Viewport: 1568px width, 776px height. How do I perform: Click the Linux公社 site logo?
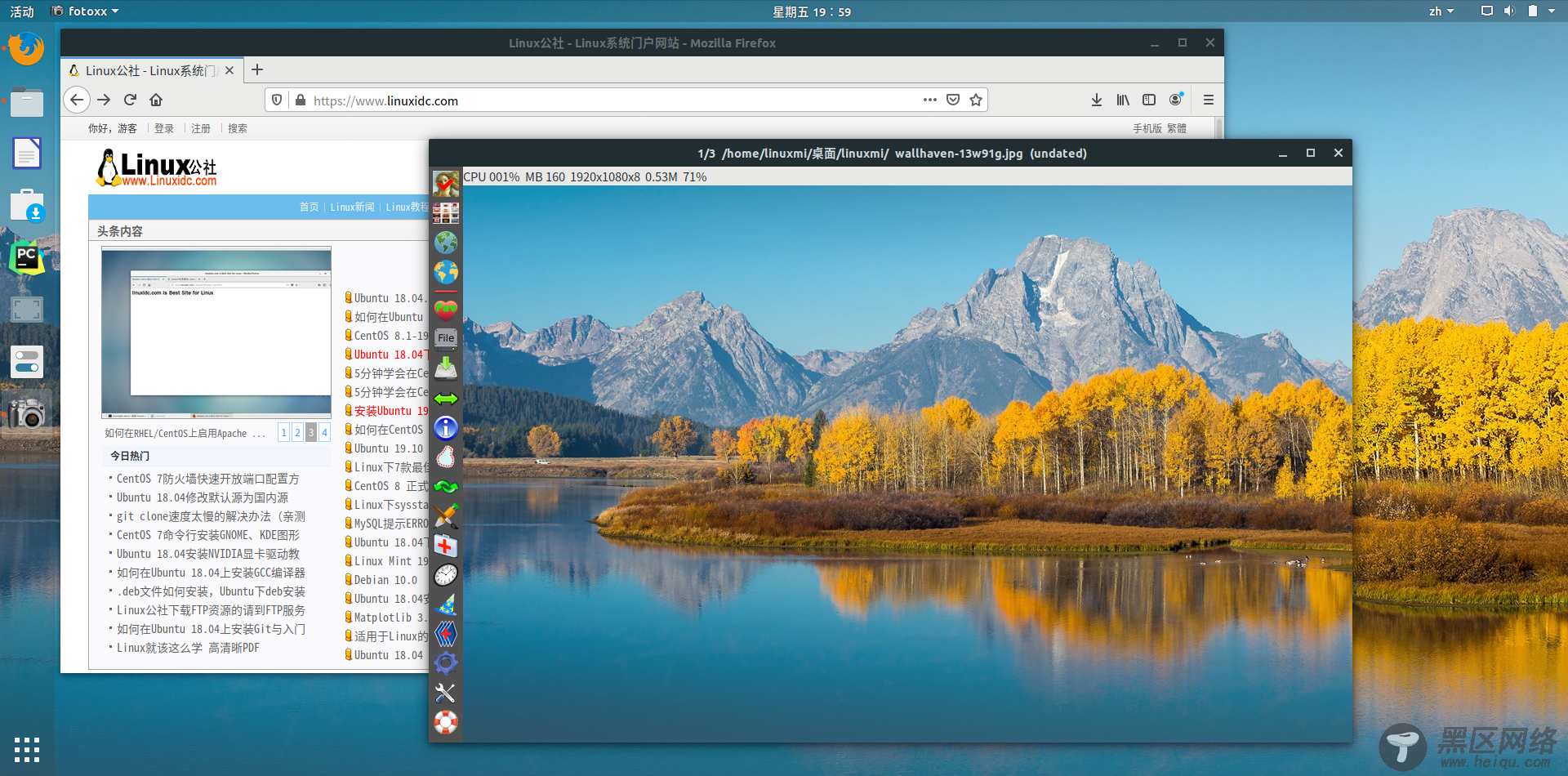157,168
